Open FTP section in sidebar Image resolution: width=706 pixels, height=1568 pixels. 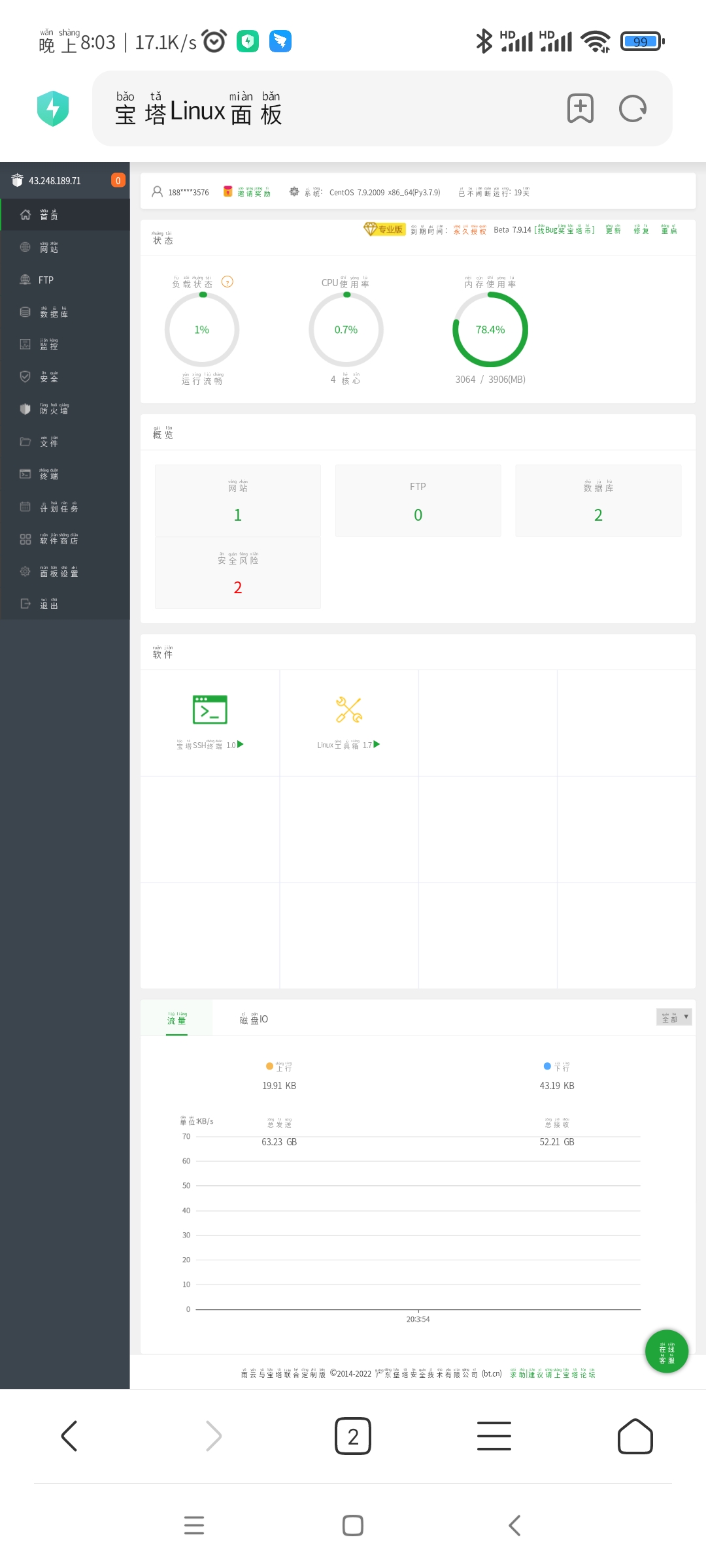pos(65,280)
